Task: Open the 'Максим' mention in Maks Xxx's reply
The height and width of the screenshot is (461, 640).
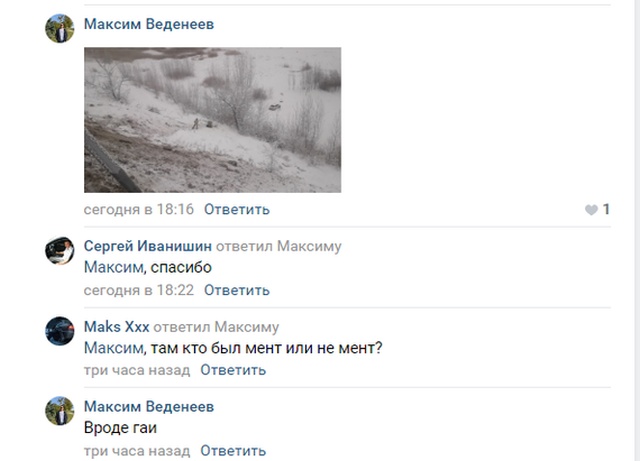Action: [x=114, y=348]
